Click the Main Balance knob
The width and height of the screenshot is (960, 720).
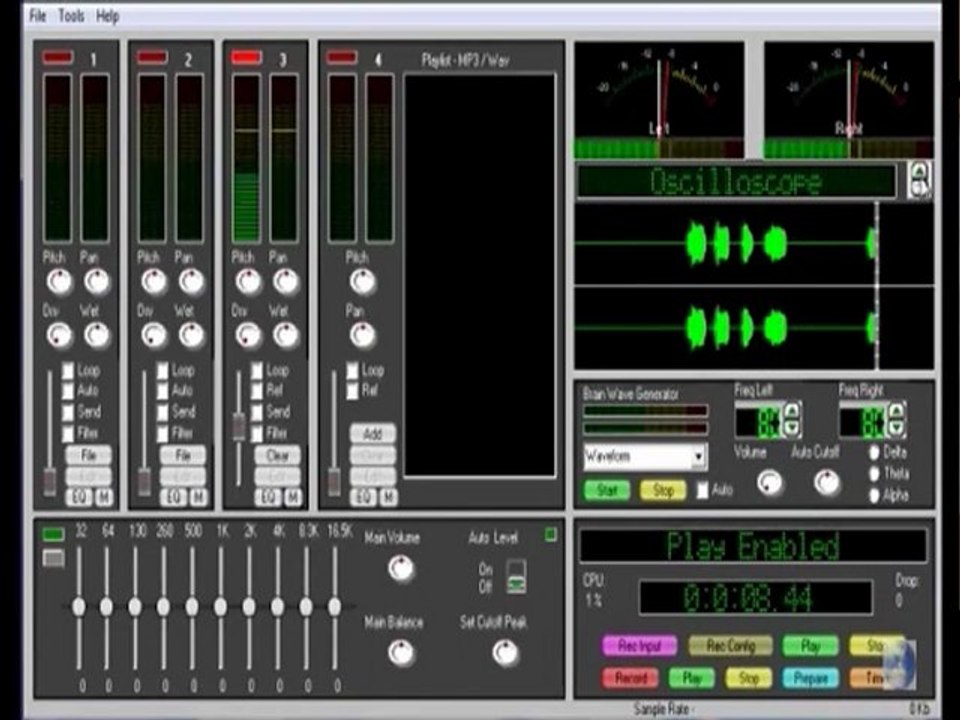401,653
